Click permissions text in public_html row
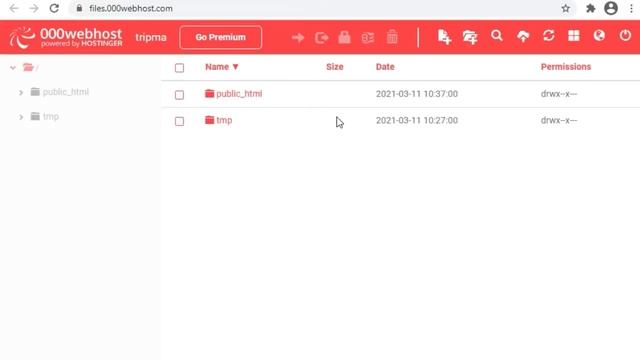 559,94
